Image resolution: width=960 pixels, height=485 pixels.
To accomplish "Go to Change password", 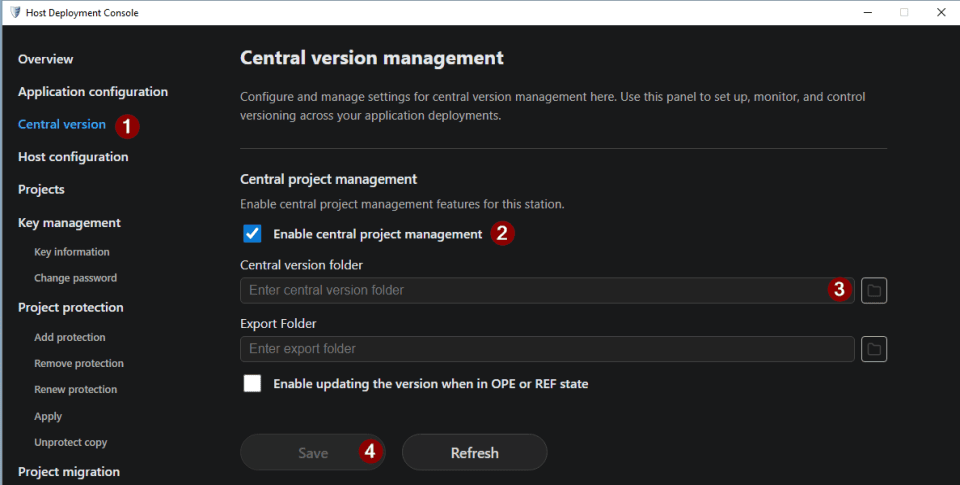I will pyautogui.click(x=75, y=278).
